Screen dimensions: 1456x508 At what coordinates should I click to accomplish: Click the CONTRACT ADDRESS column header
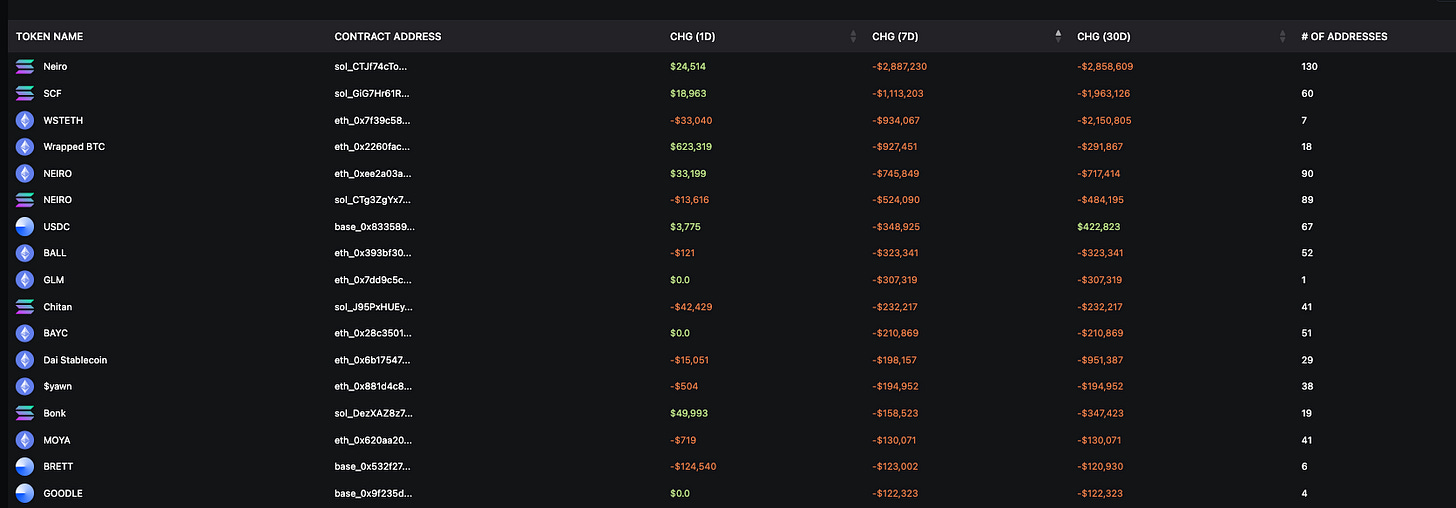[388, 37]
